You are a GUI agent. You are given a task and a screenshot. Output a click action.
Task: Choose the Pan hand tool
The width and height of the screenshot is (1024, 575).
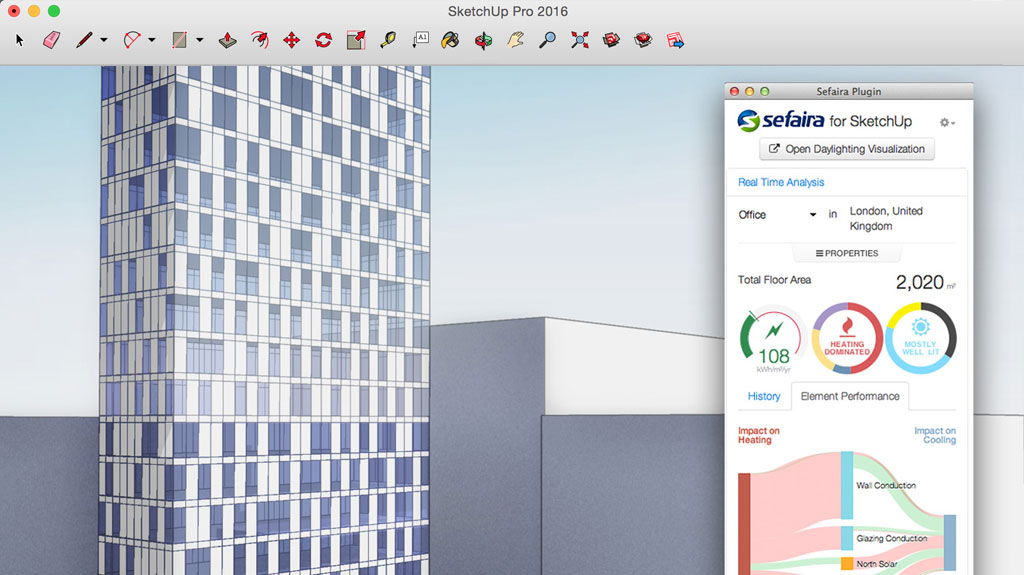516,41
